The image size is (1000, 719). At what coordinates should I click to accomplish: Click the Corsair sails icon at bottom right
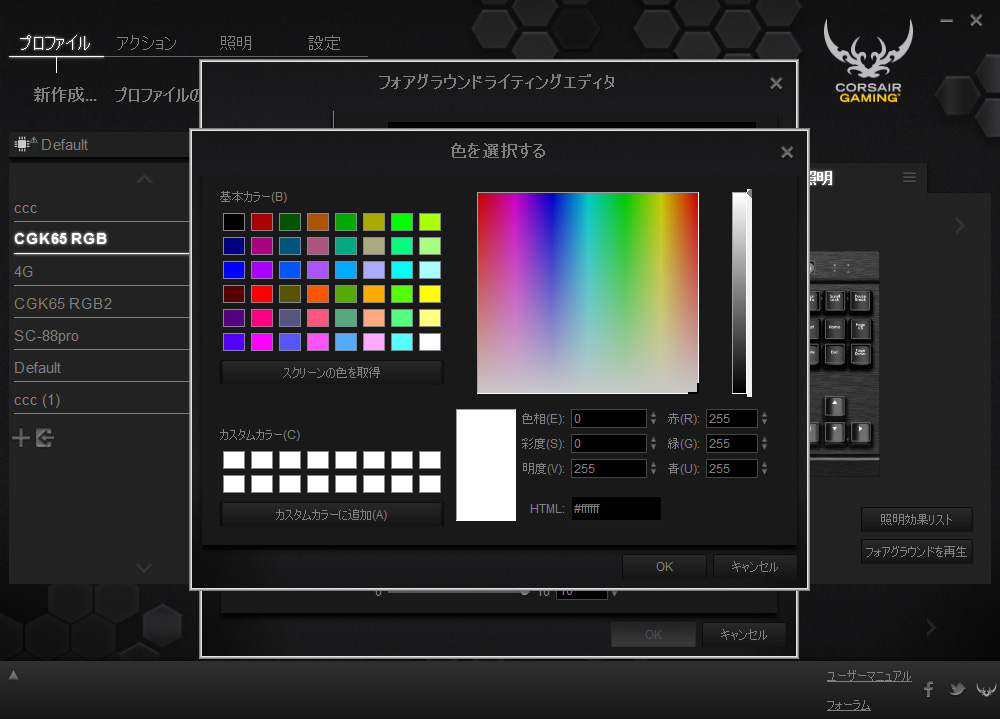point(986,689)
